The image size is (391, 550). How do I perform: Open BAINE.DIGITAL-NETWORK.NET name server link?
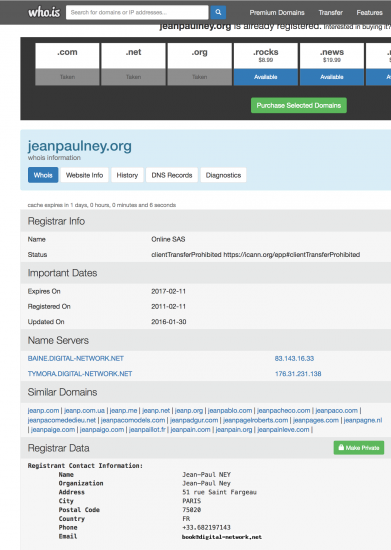point(76,358)
